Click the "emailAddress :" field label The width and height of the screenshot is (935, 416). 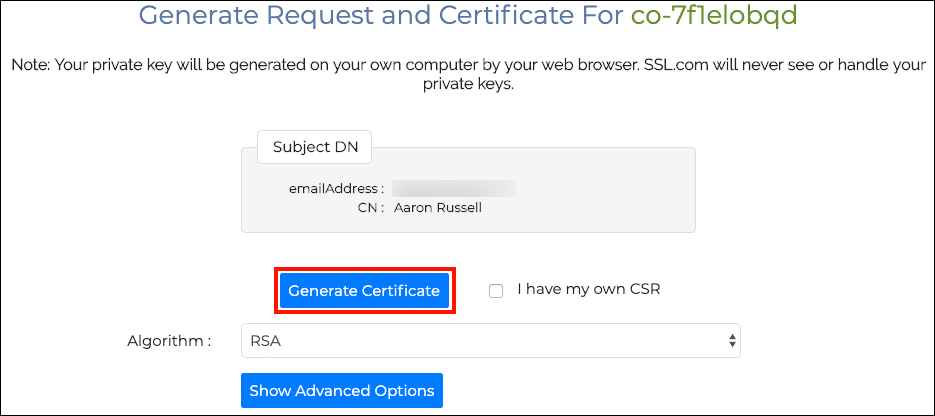click(x=336, y=188)
